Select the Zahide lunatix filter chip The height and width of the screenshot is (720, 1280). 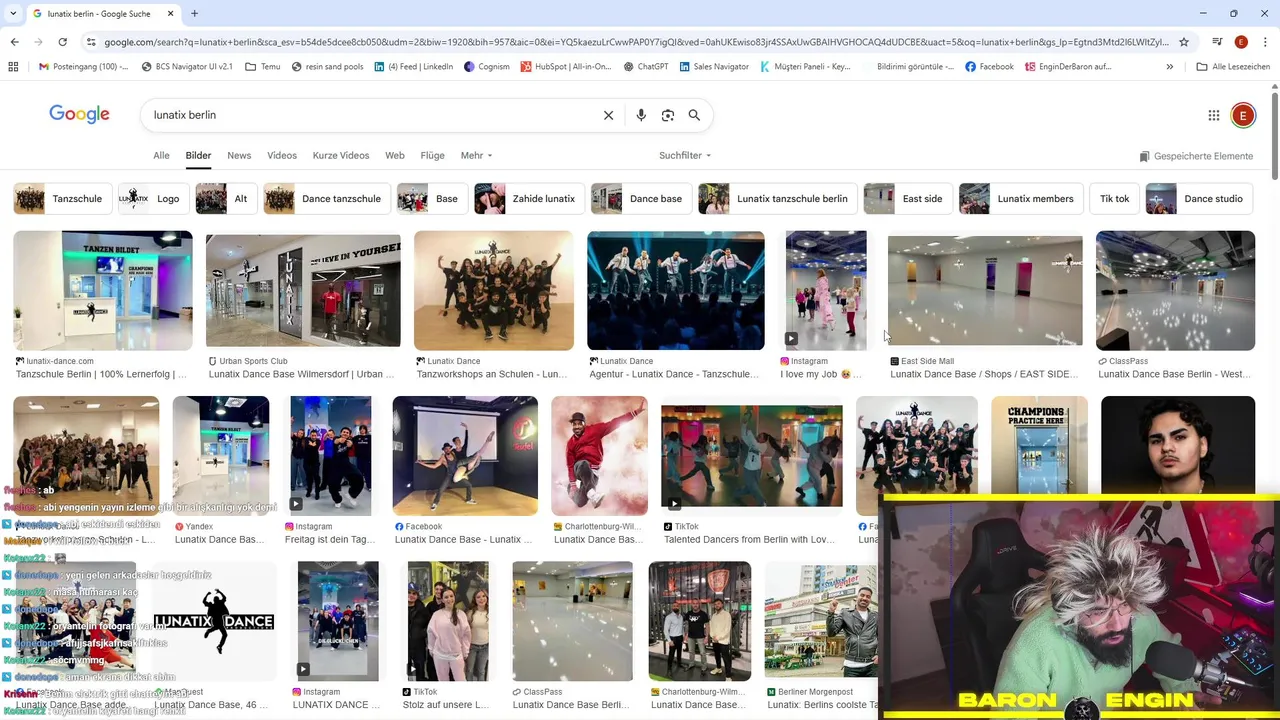(x=529, y=199)
